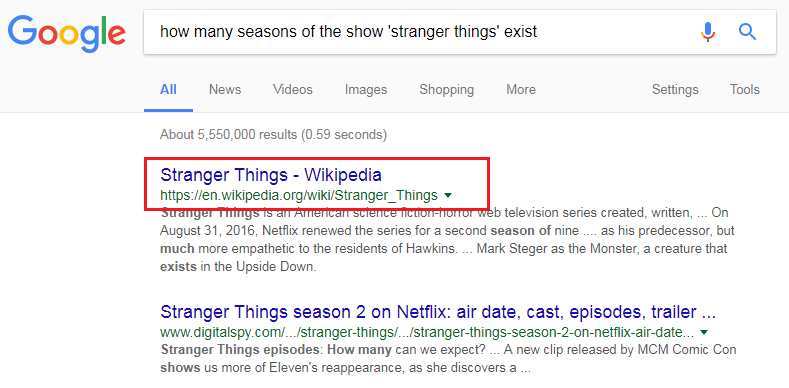Viewport: 789px width, 388px height.
Task: Switch to the Shopping tab
Action: point(446,90)
